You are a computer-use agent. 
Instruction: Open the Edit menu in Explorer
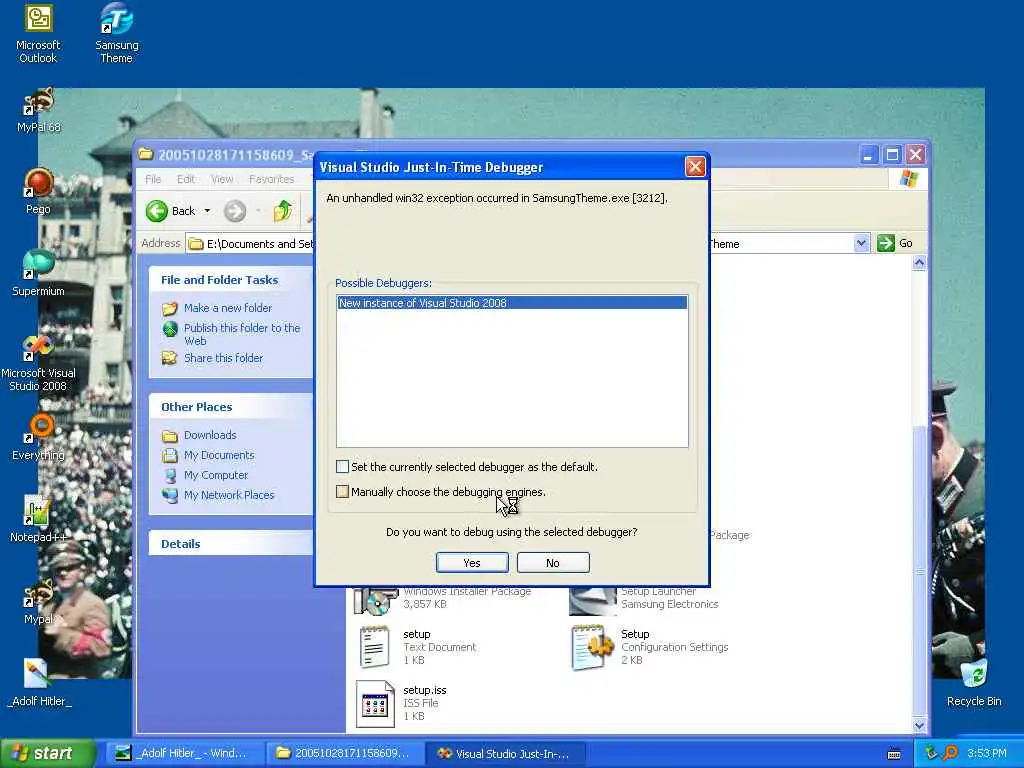tap(185, 179)
